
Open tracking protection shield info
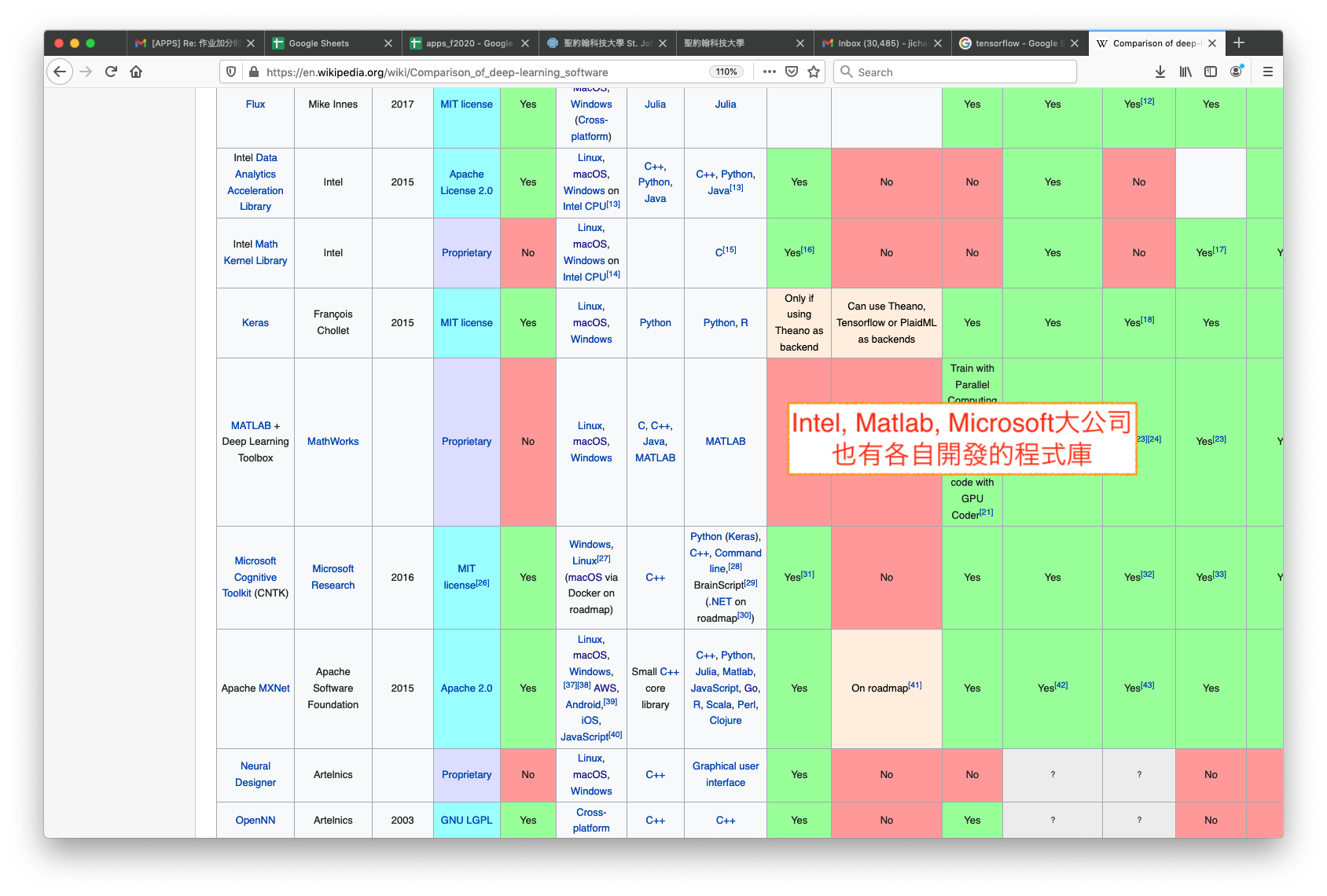(x=231, y=72)
